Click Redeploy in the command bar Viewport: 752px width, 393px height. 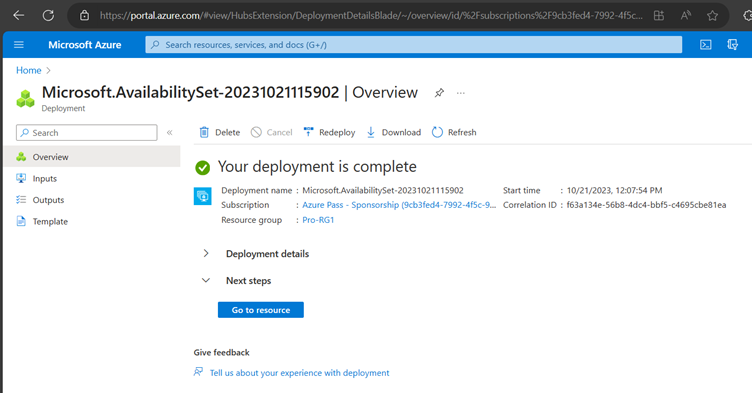coord(329,132)
